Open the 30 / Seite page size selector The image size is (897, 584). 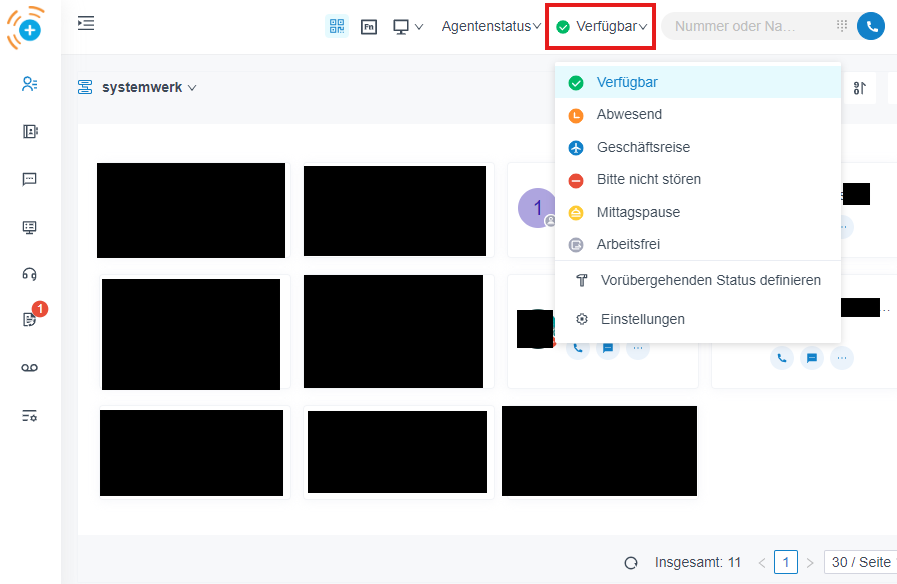(860, 563)
